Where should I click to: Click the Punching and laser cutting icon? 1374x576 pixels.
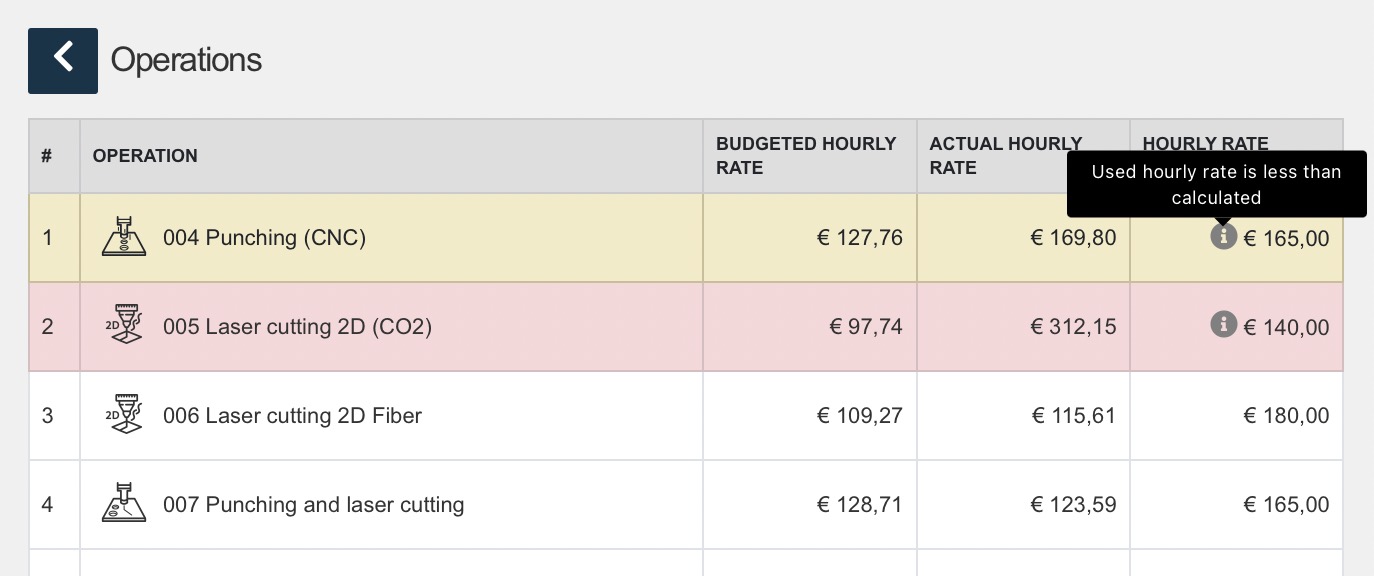[124, 504]
